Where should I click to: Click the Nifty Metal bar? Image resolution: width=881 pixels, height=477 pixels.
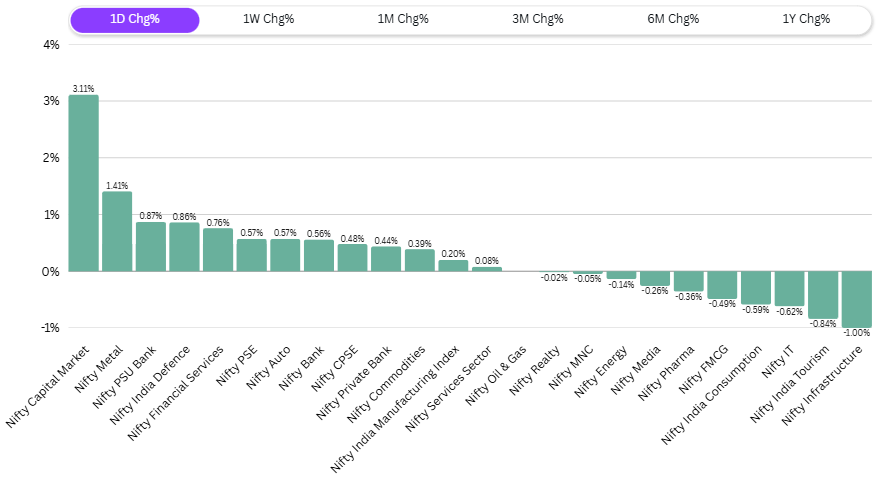click(x=117, y=231)
